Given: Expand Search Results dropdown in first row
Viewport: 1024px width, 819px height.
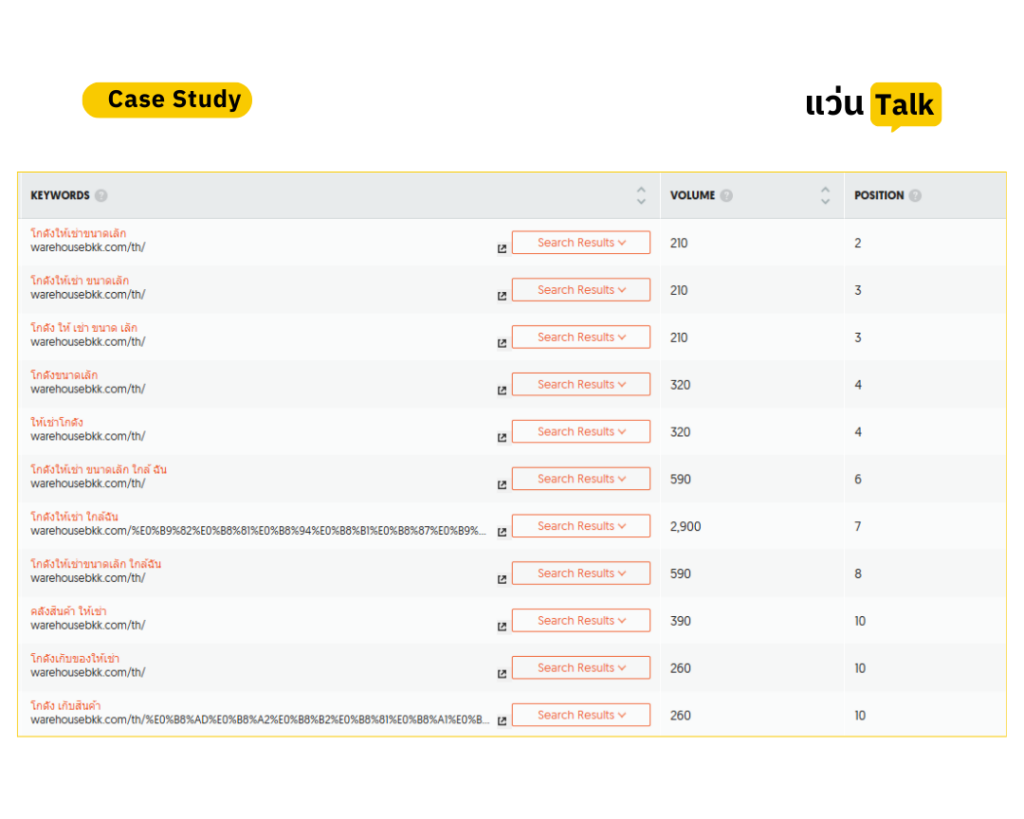Looking at the screenshot, I should coord(581,242).
